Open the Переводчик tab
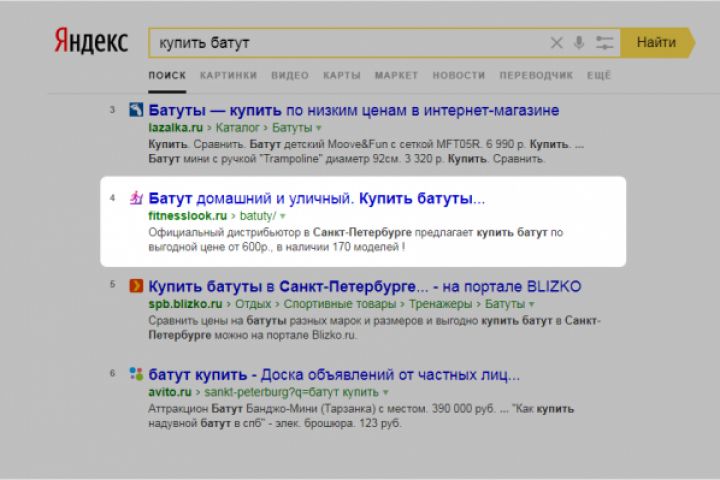 click(536, 75)
